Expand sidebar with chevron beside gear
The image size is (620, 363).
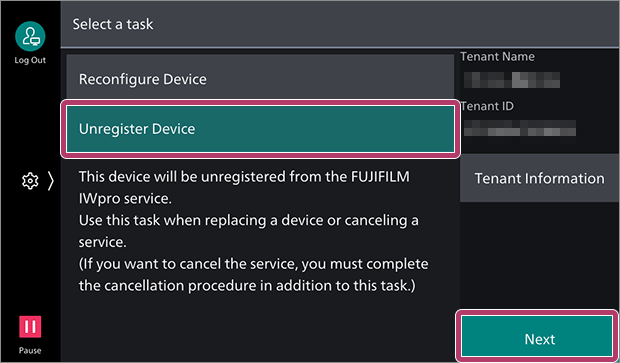50,181
